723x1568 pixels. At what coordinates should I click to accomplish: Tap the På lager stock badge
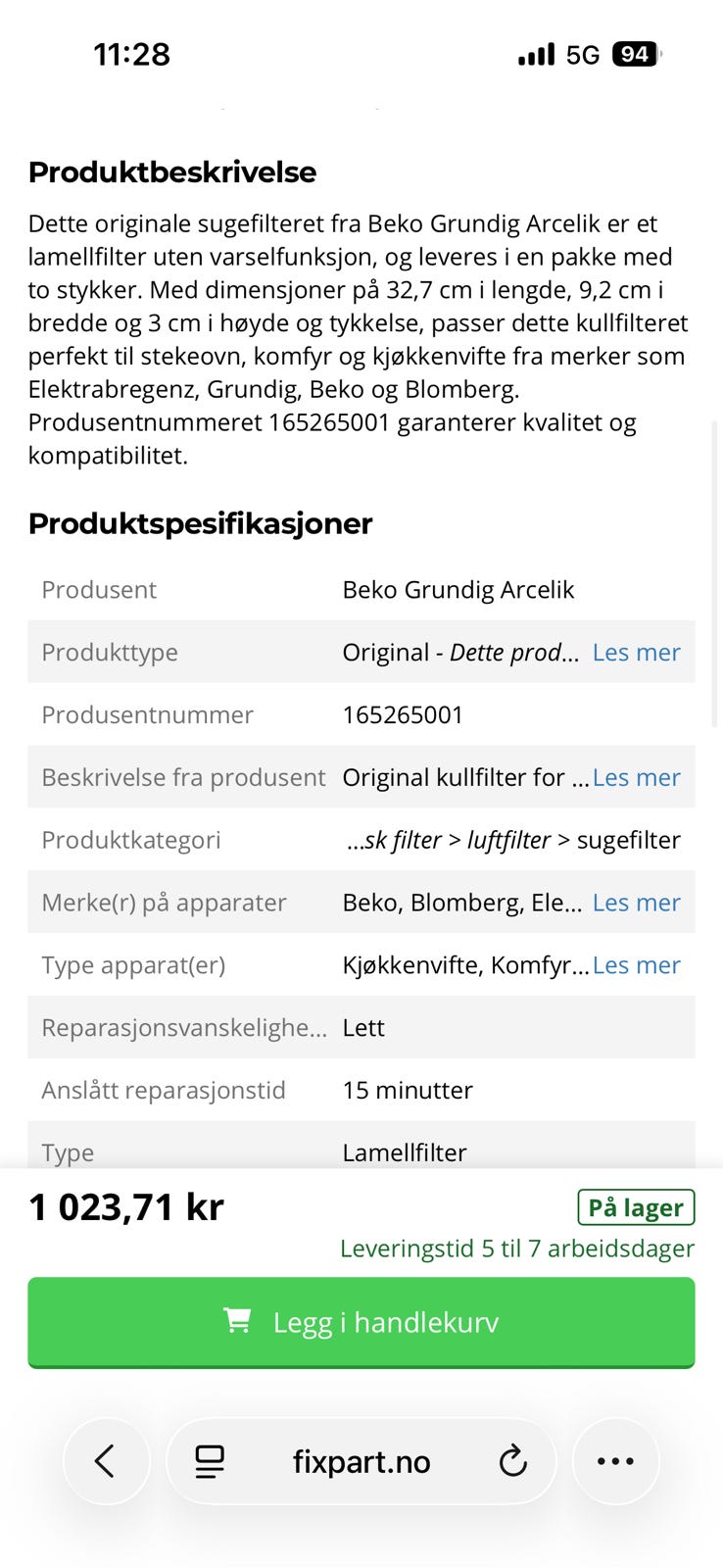pos(636,1207)
